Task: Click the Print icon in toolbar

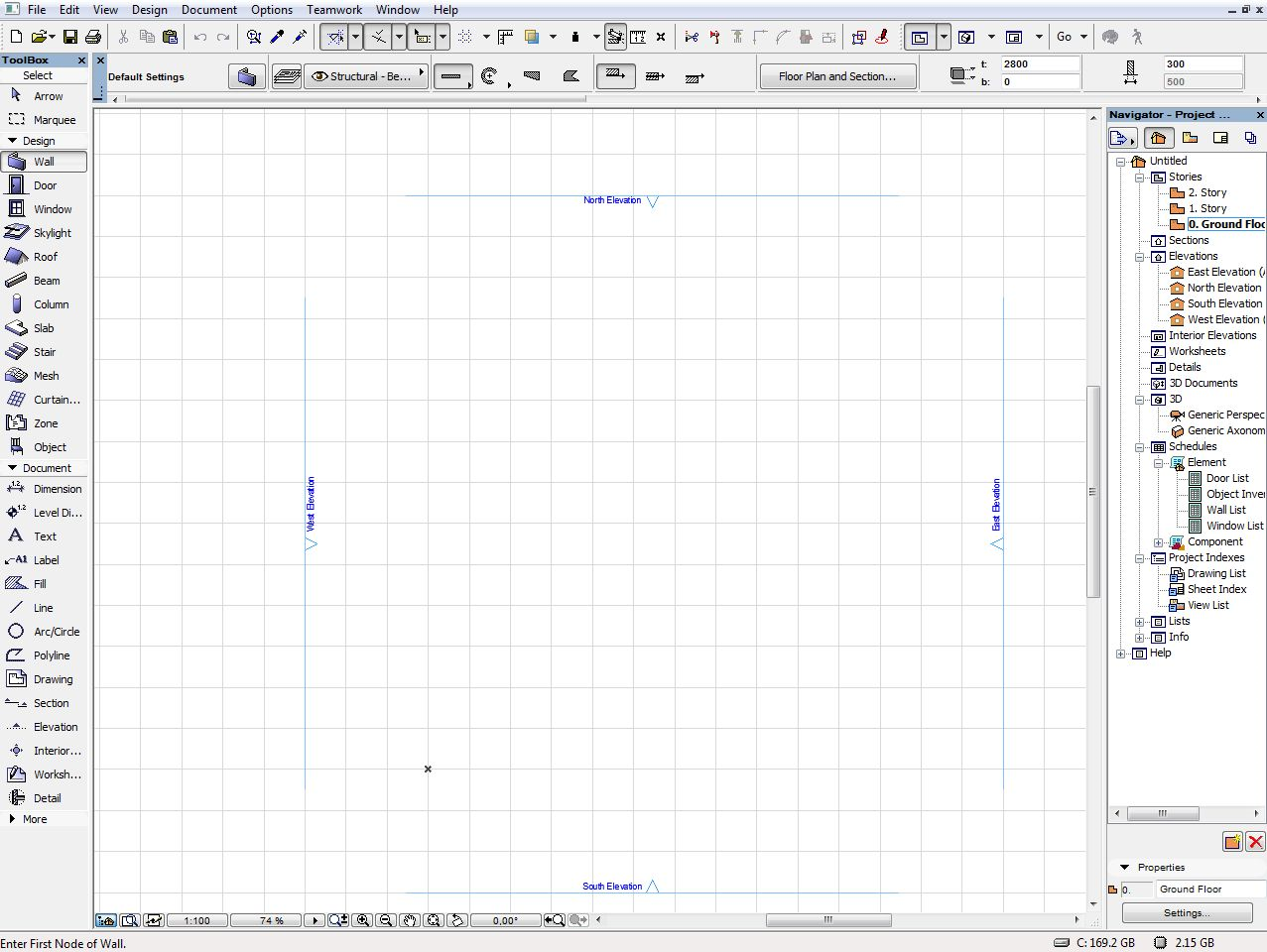Action: [x=93, y=37]
